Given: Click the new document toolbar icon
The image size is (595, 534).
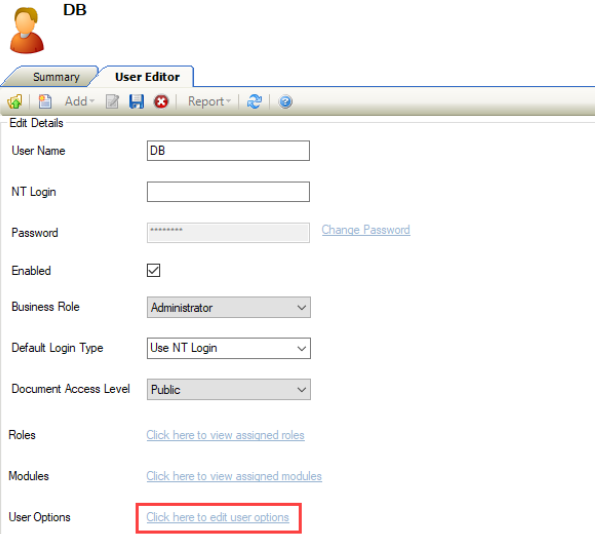Looking at the screenshot, I should tap(45, 102).
